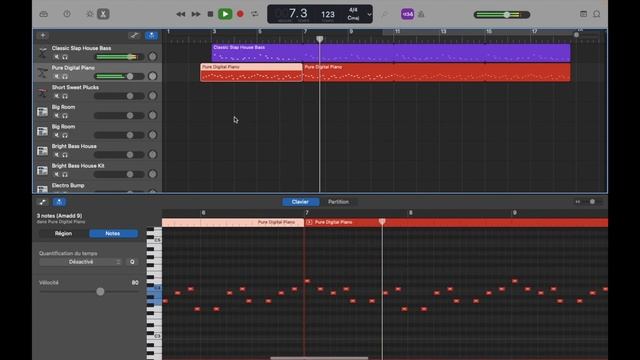
Task: Select the purple Classic Slap House Bass region
Action: pyautogui.click(x=391, y=53)
